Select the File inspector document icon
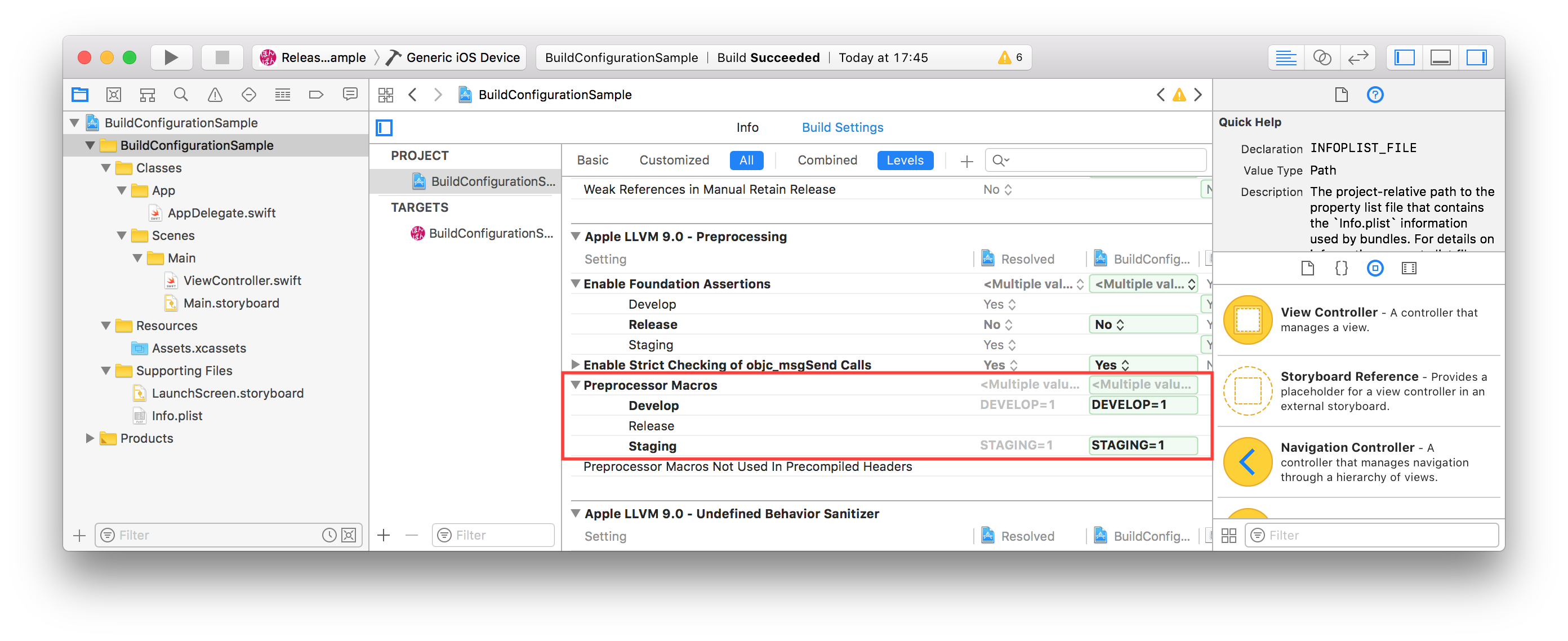This screenshot has width=1568, height=641. click(1341, 95)
